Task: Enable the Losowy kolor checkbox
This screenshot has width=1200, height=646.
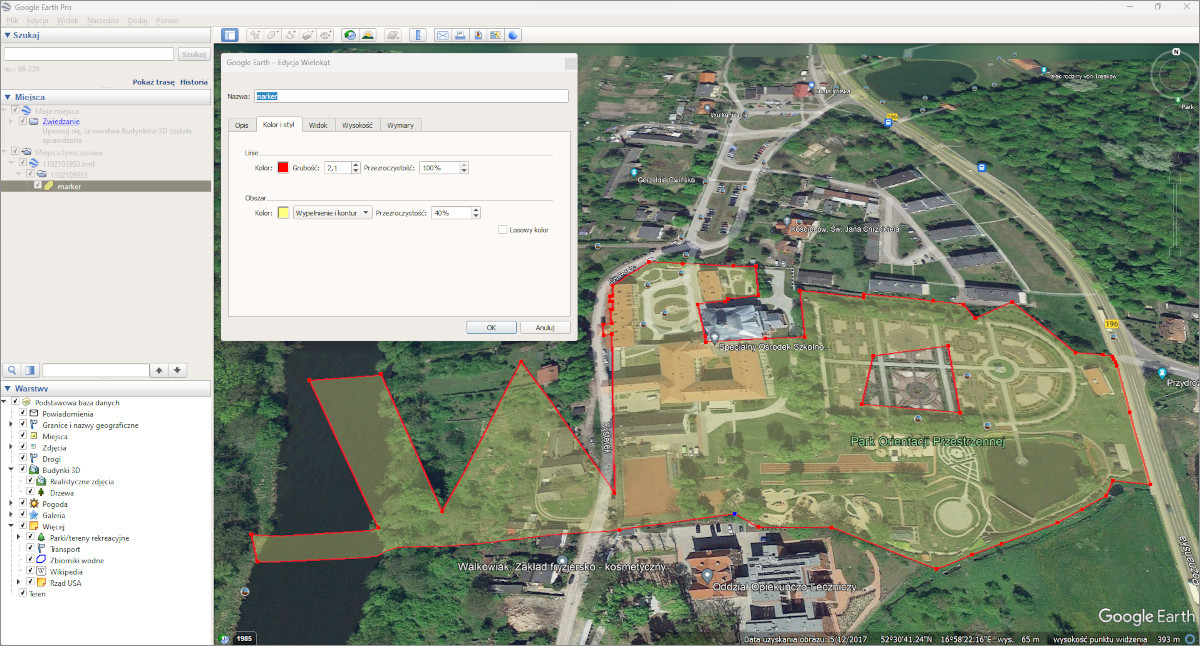Action: click(502, 230)
